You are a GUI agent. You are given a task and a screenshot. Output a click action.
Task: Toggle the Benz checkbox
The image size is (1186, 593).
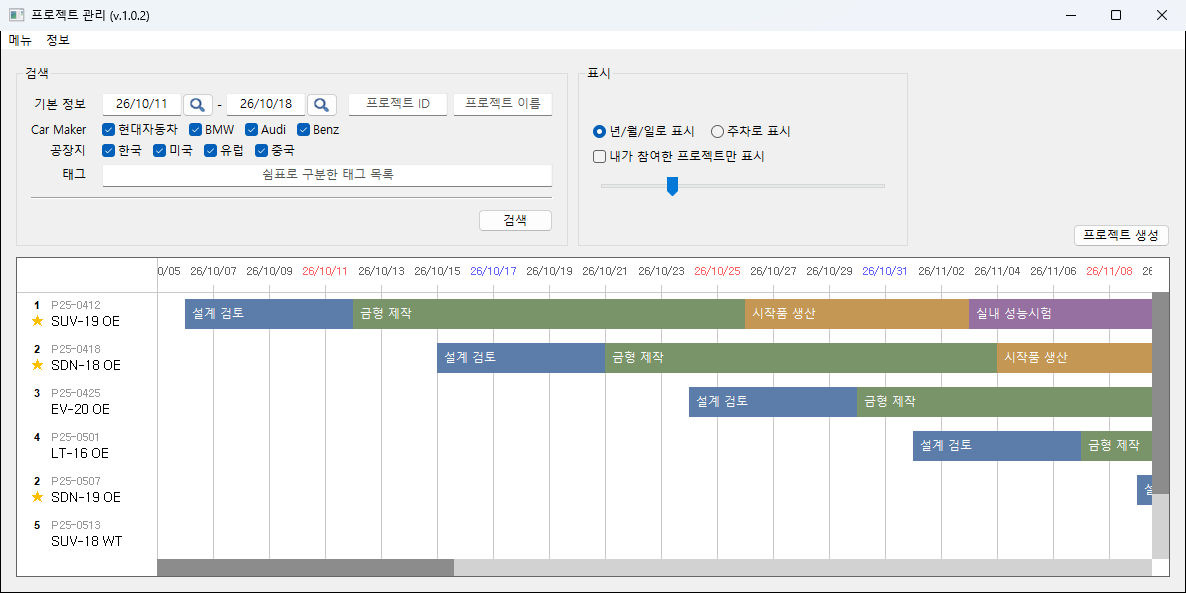coord(303,129)
